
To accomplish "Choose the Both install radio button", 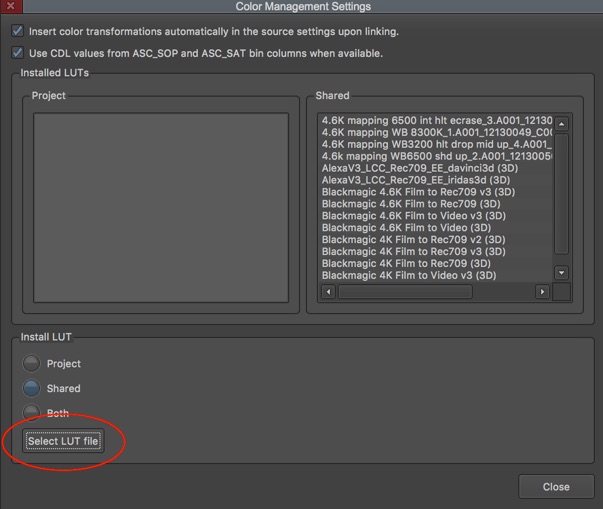I will pyautogui.click(x=32, y=412).
